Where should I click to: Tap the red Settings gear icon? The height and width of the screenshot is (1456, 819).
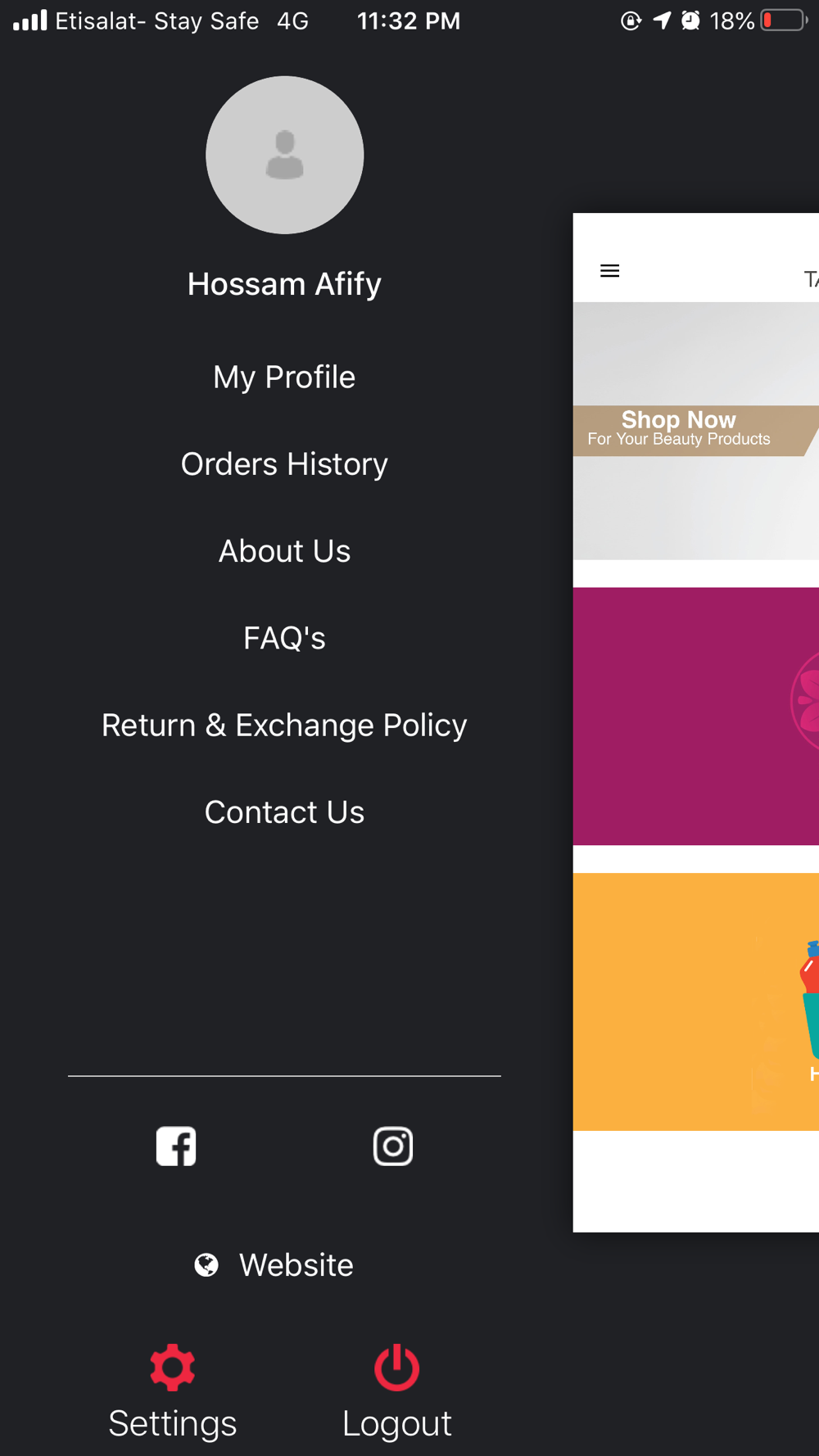coord(173,1367)
